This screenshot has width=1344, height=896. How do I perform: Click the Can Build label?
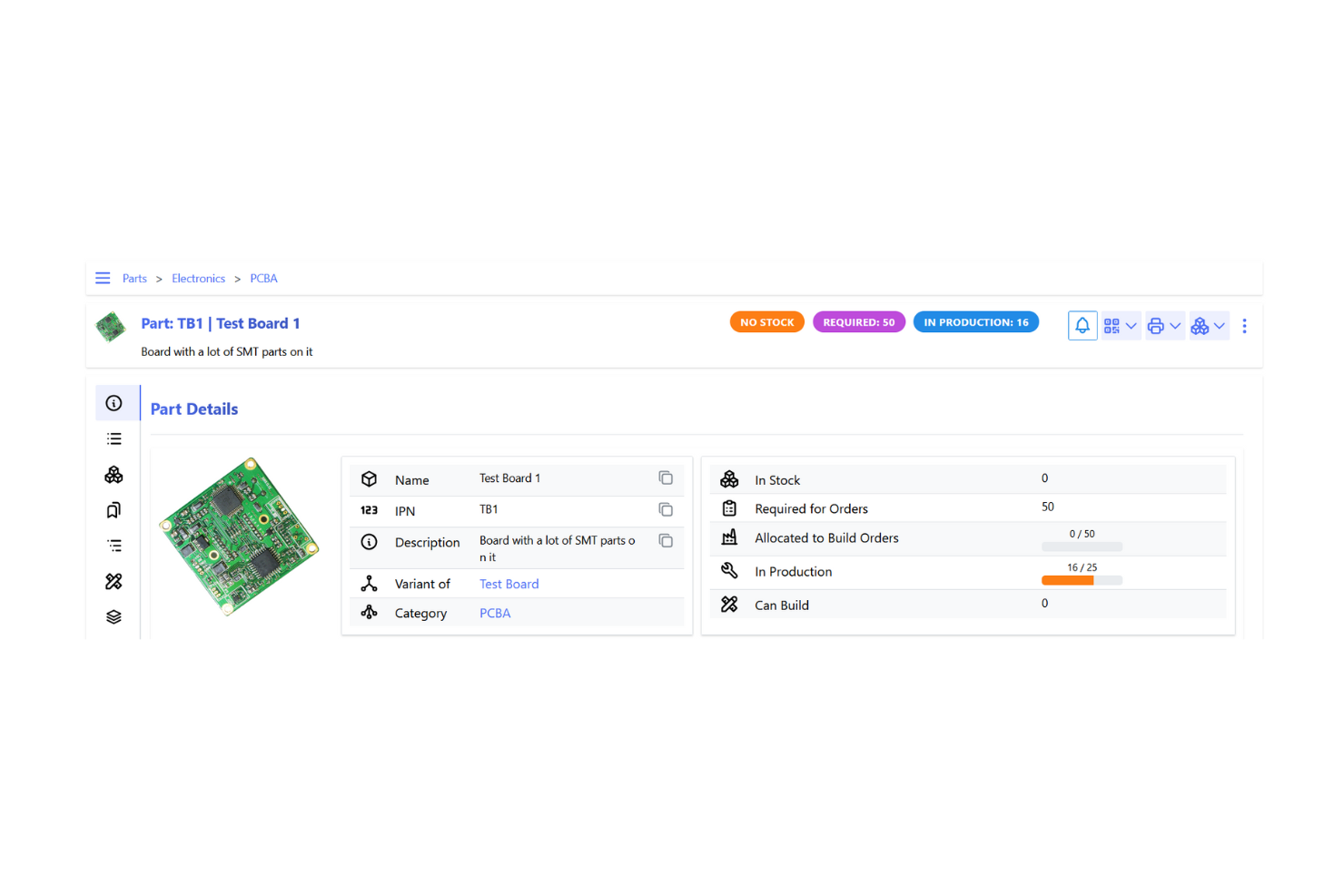(x=782, y=606)
